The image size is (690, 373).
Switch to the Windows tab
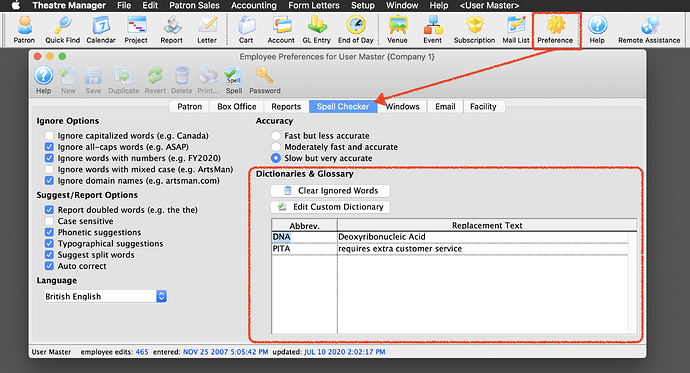(x=402, y=106)
